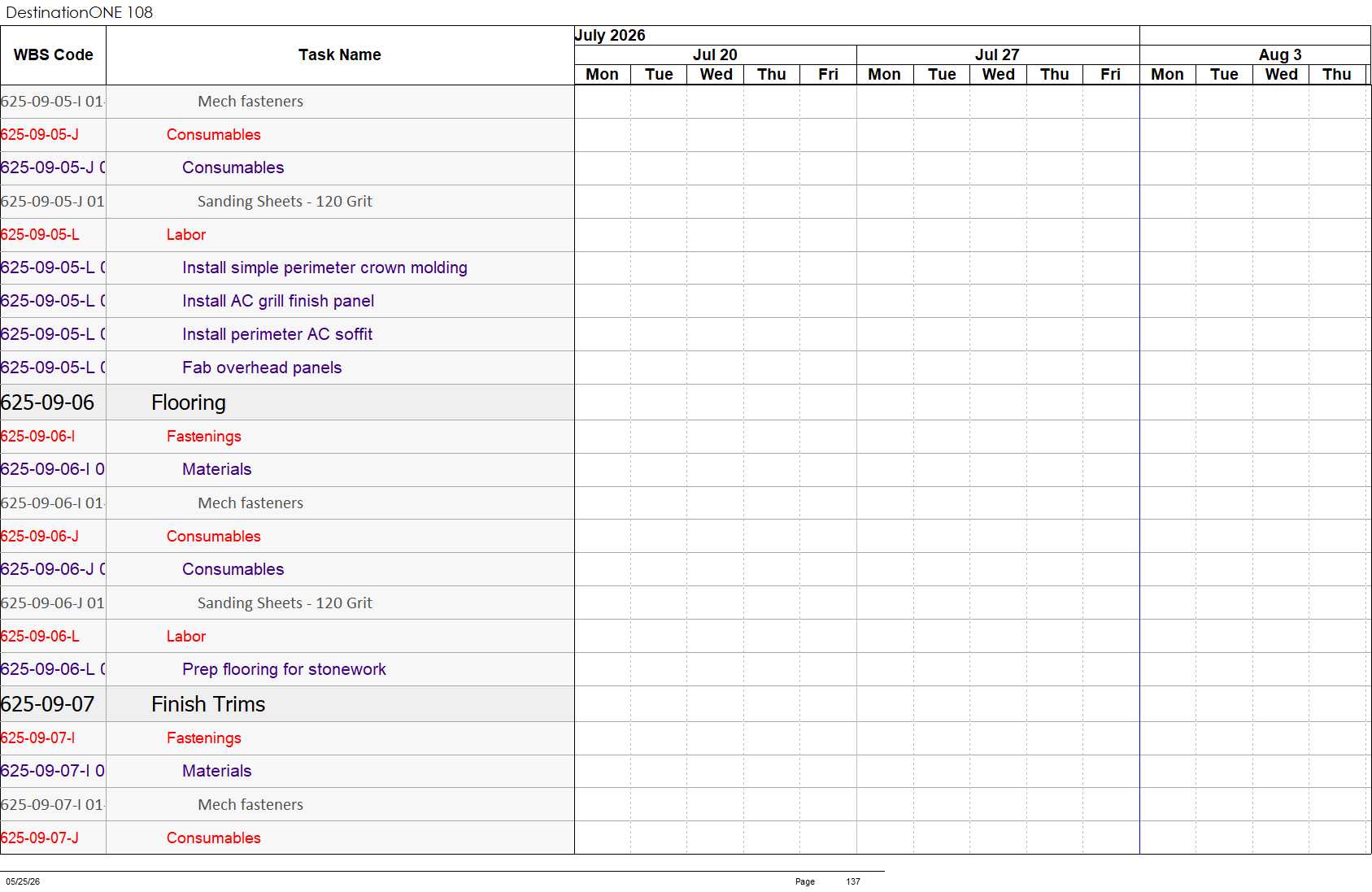
Task: Click WBS code 625-09-07
Action: pyautogui.click(x=47, y=704)
